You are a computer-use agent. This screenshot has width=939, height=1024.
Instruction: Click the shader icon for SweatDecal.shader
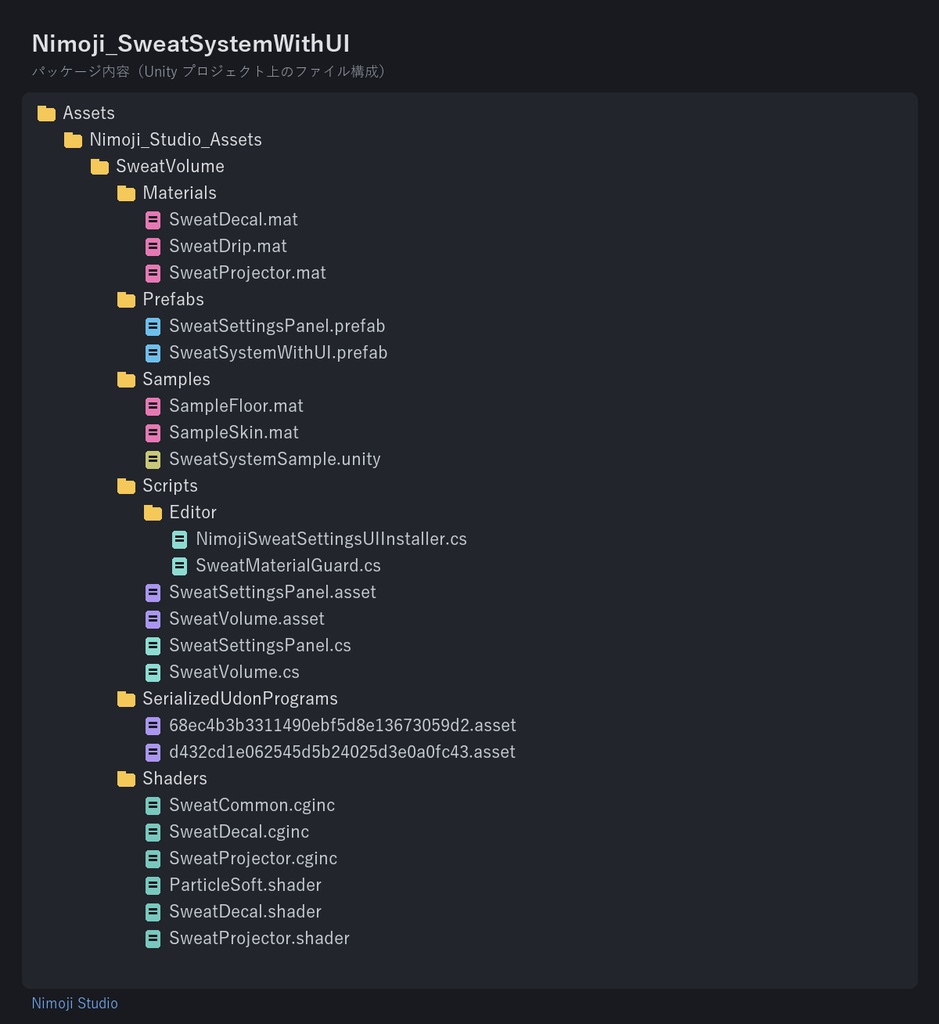(153, 912)
